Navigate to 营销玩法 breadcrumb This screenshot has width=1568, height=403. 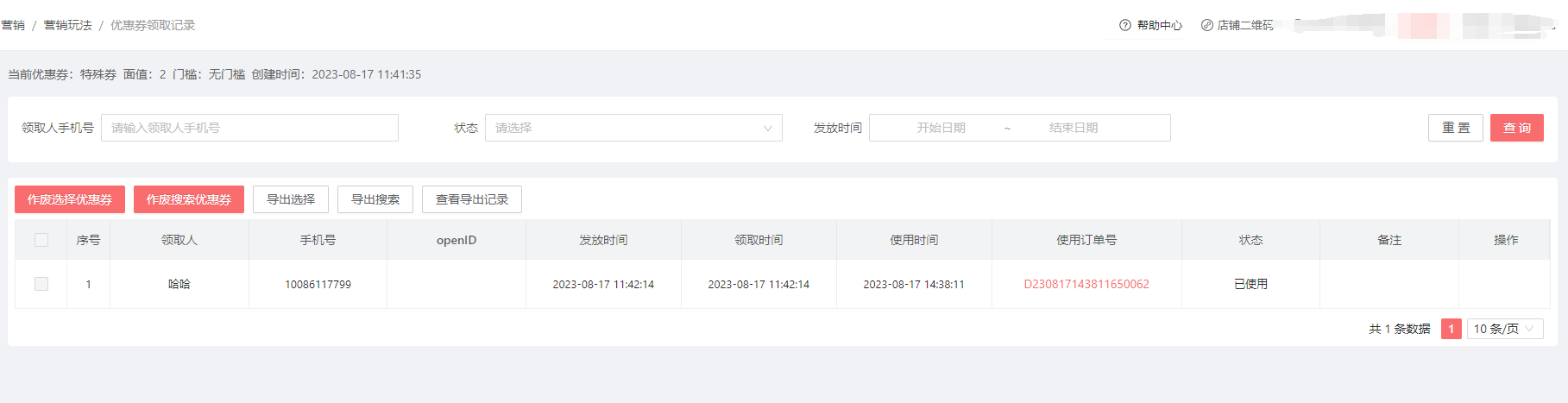(x=68, y=25)
